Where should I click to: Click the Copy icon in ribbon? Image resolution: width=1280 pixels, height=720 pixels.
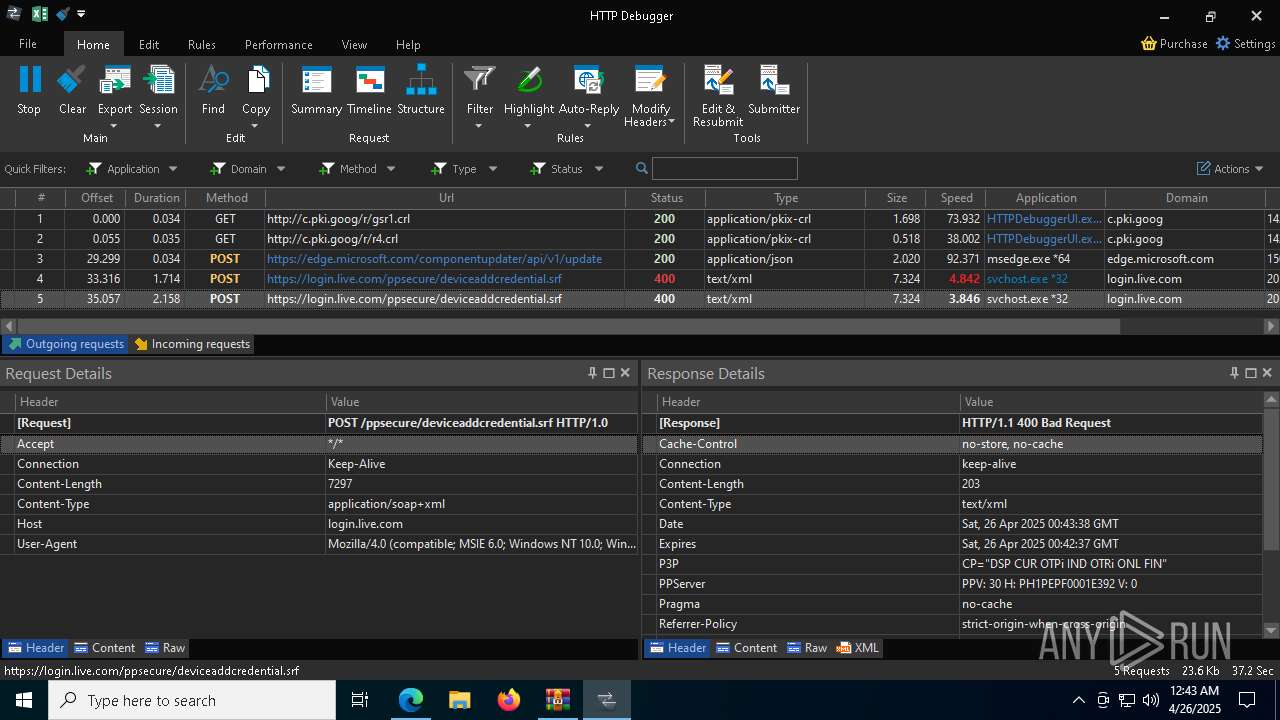click(256, 80)
